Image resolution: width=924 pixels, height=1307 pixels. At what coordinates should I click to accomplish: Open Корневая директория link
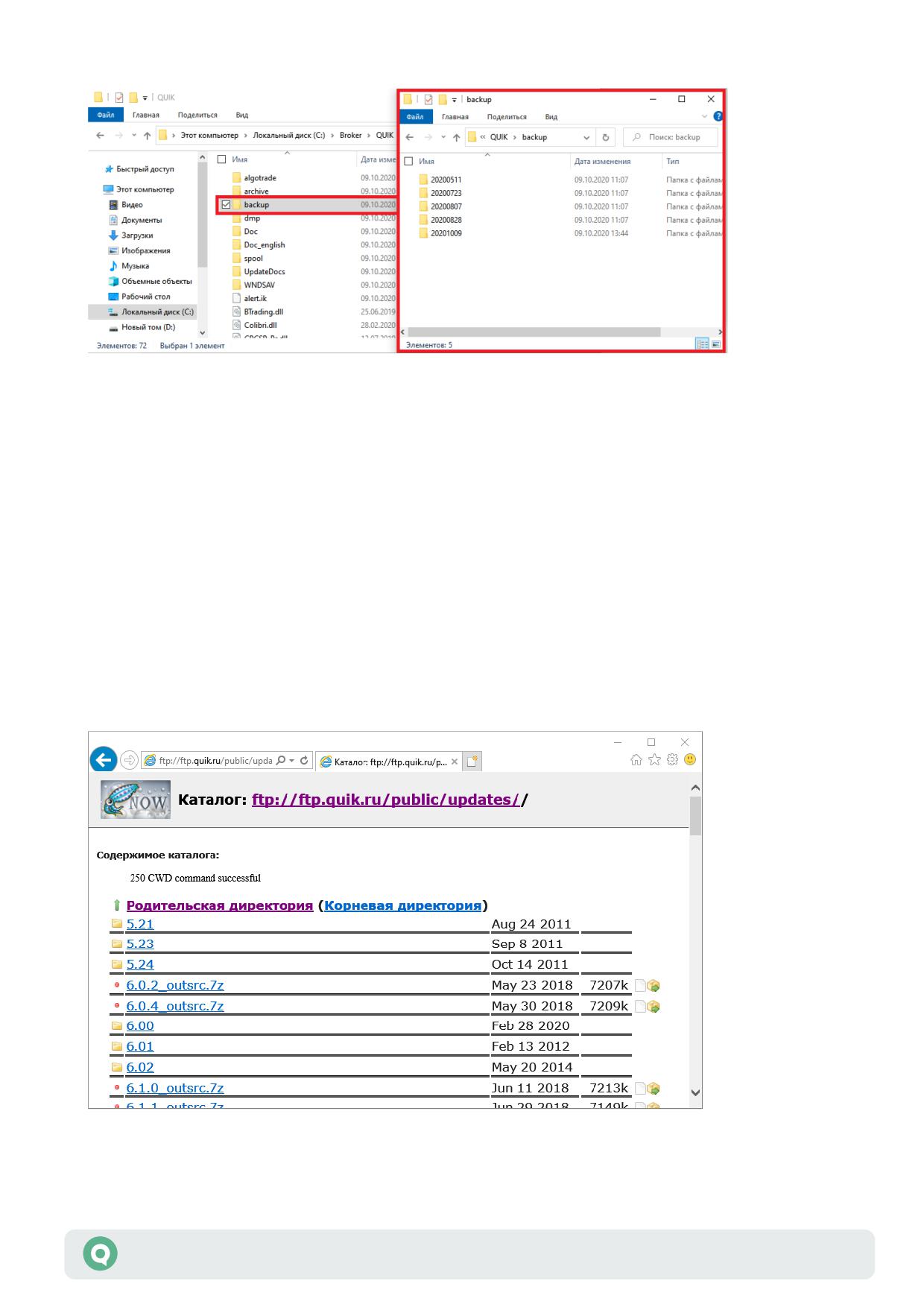403,905
